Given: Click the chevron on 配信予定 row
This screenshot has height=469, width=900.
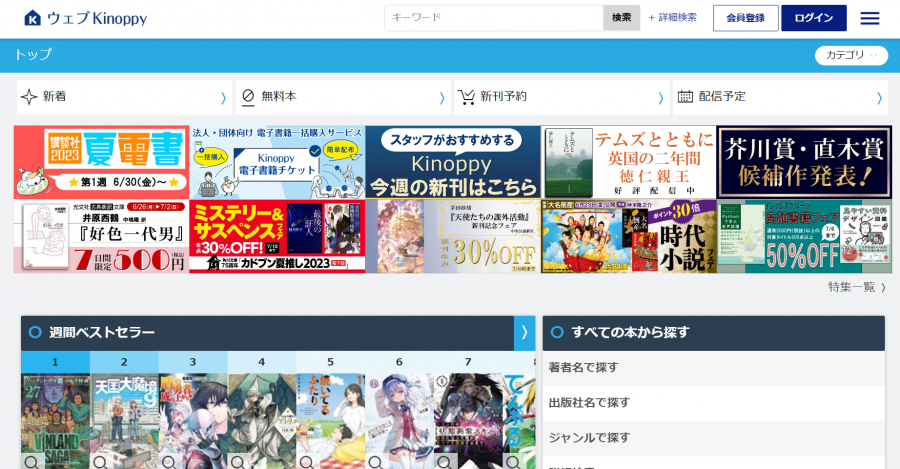Looking at the screenshot, I should coord(879,98).
